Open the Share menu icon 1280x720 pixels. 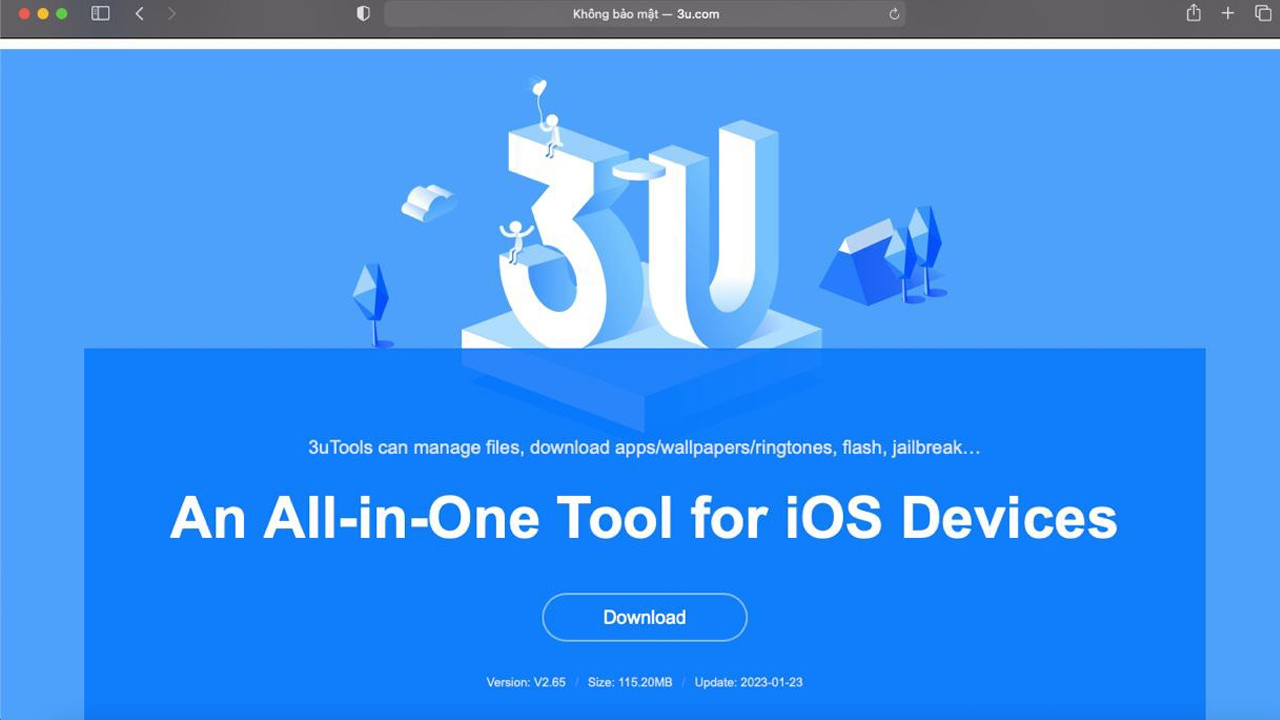[x=1193, y=13]
